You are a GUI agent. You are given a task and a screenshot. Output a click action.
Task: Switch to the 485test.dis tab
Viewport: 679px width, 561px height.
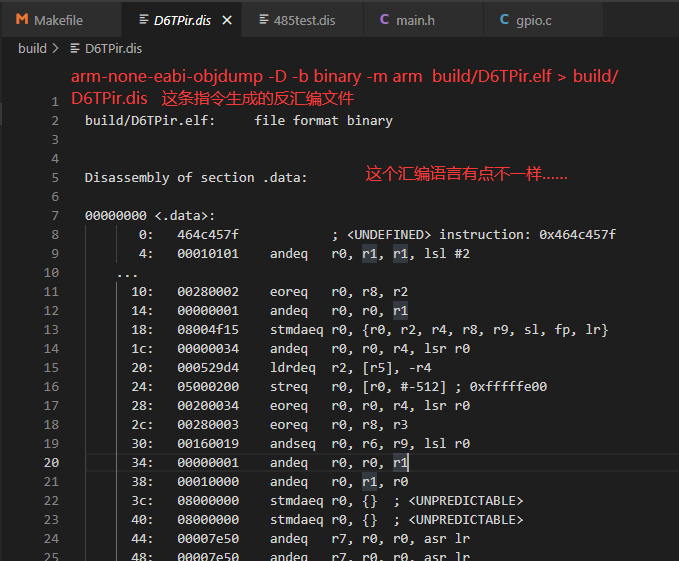click(x=303, y=20)
